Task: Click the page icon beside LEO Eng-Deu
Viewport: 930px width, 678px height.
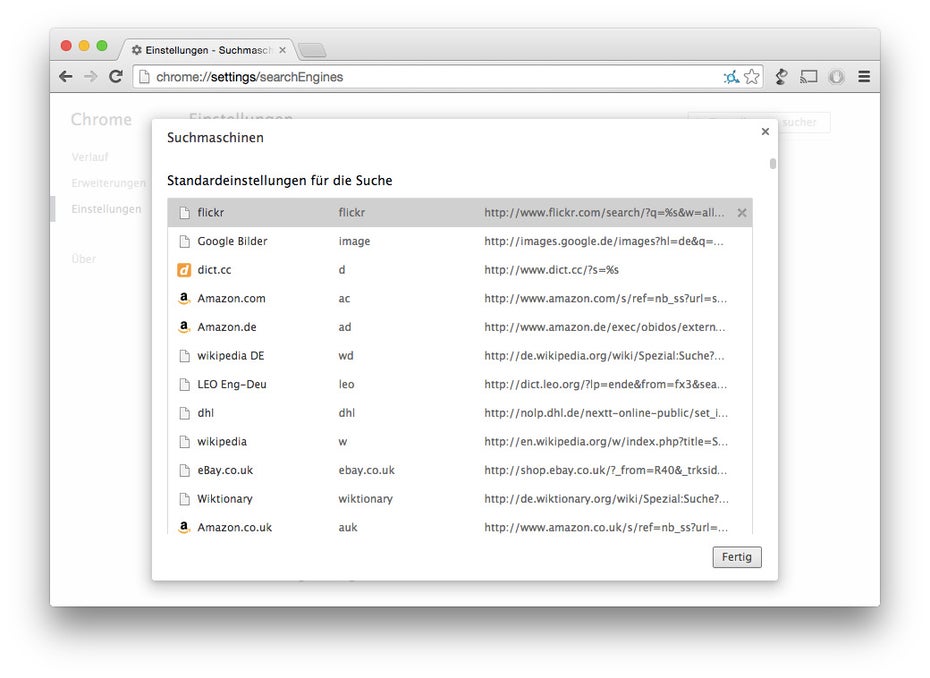Action: coord(184,384)
